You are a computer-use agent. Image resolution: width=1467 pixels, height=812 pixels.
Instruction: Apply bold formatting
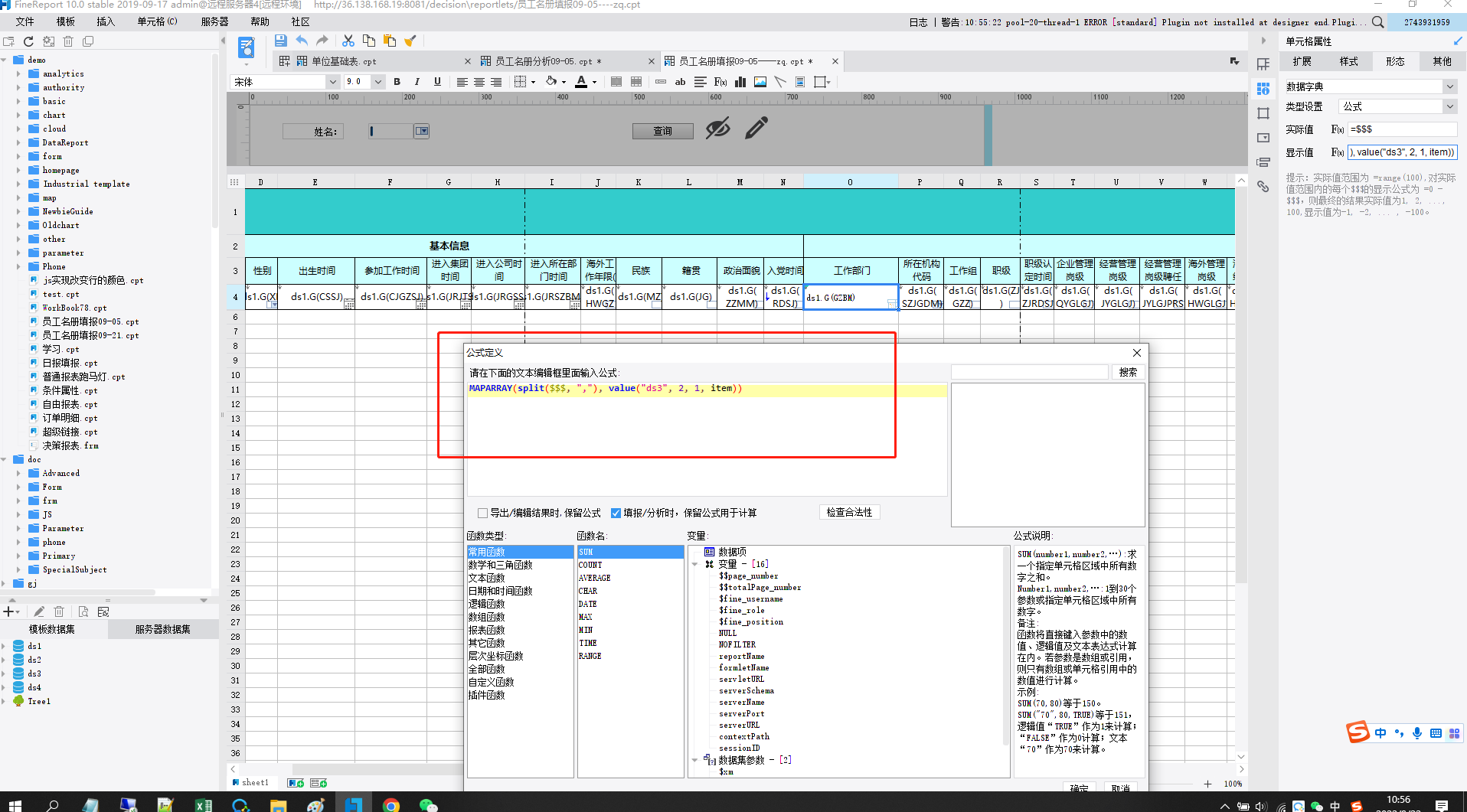click(x=397, y=82)
